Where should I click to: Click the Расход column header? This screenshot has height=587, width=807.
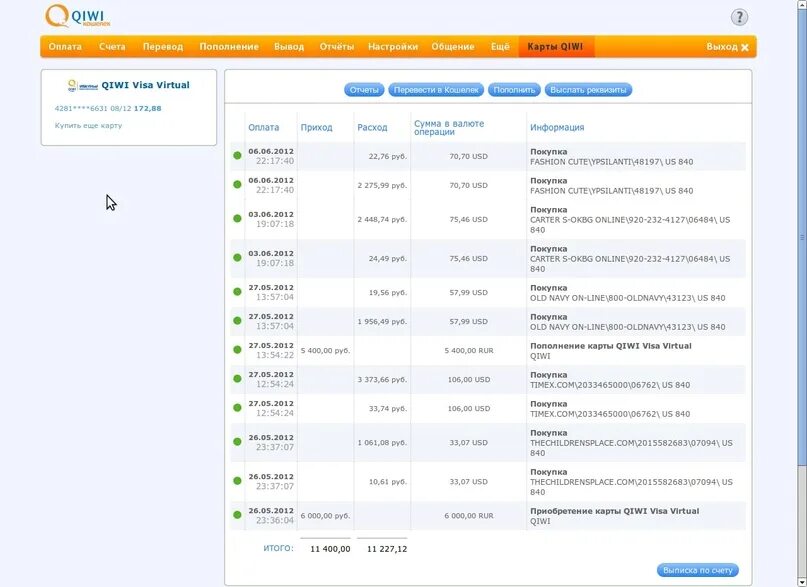coord(372,128)
